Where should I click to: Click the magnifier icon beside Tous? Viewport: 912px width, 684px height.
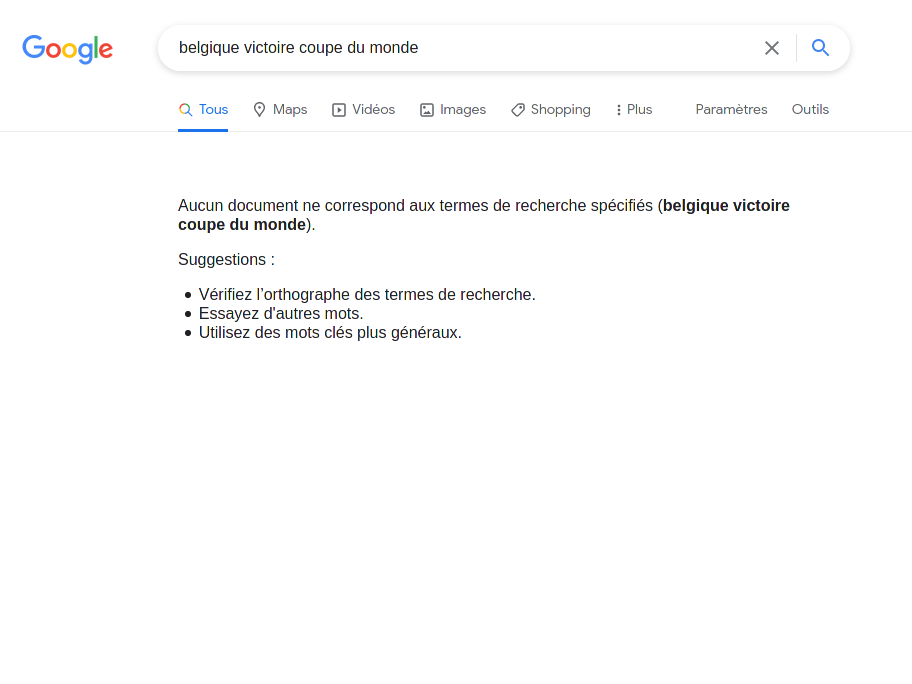tap(185, 110)
